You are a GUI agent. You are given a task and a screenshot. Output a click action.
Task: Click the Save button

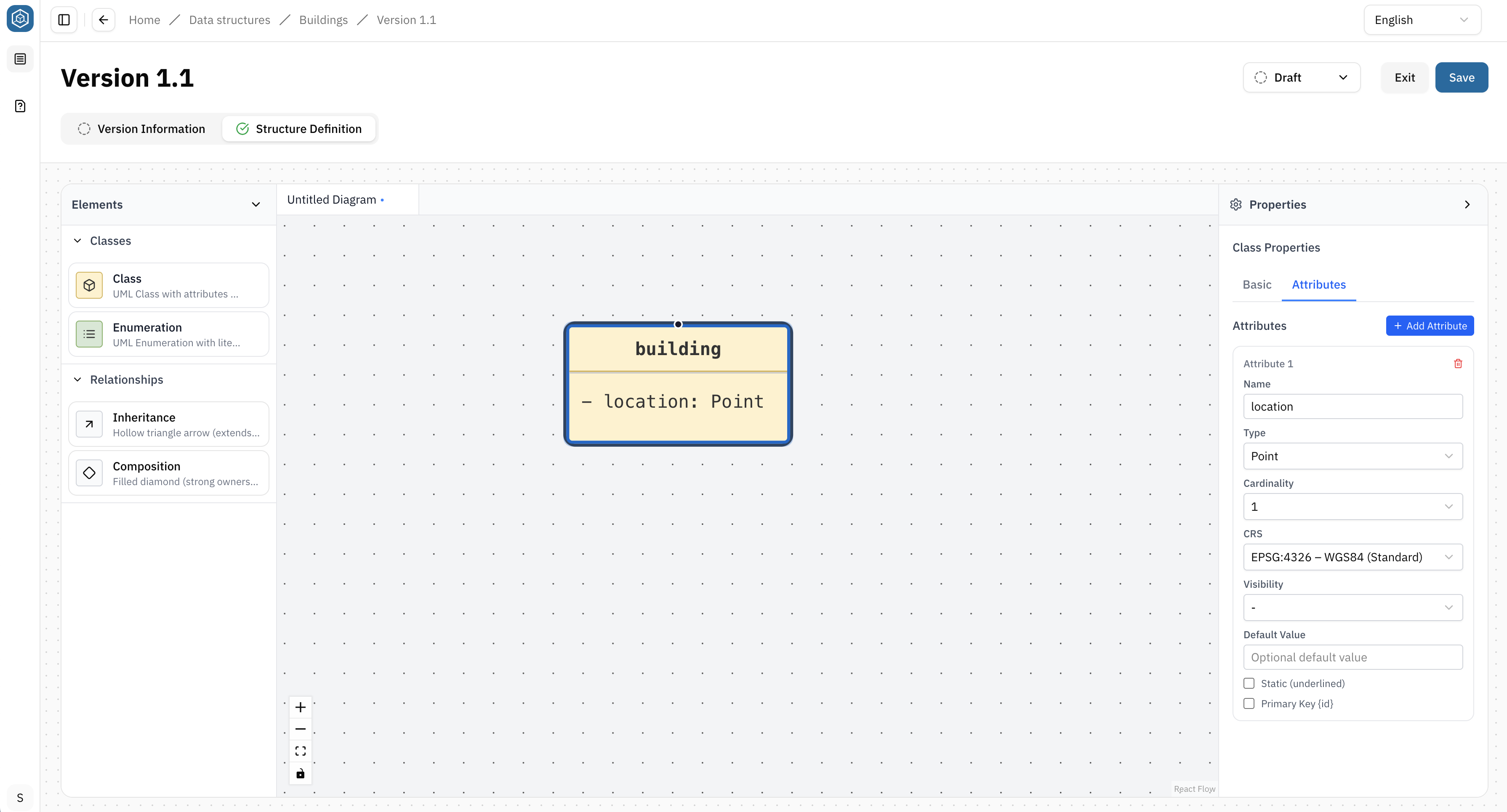pyautogui.click(x=1462, y=77)
